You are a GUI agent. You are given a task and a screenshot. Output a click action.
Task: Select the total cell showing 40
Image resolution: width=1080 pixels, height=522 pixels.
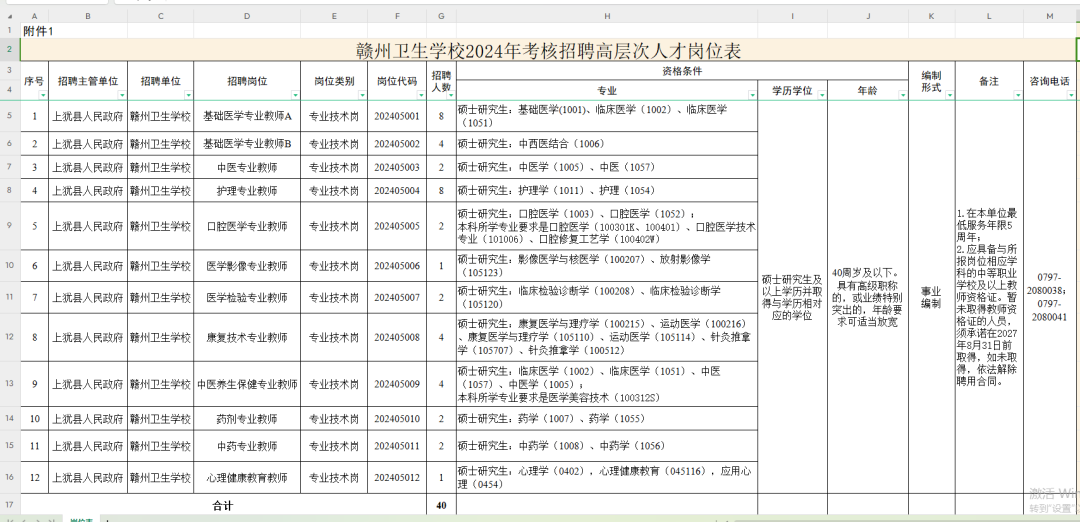[442, 505]
